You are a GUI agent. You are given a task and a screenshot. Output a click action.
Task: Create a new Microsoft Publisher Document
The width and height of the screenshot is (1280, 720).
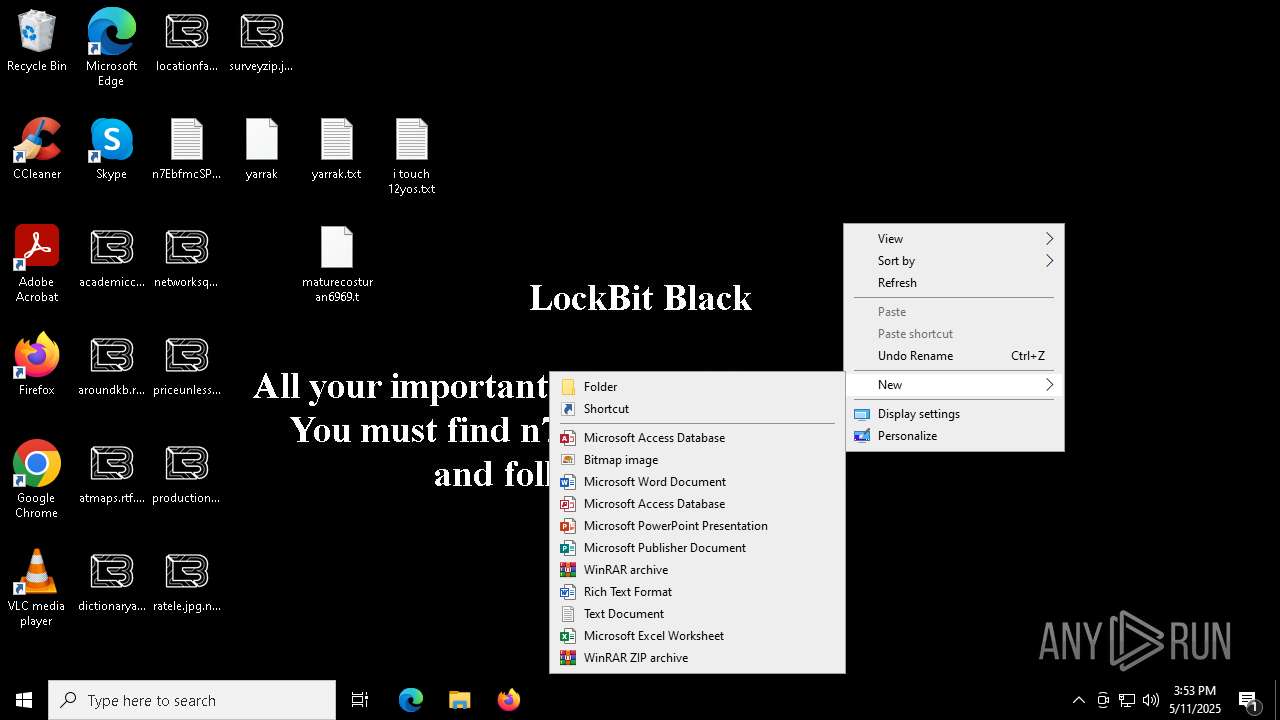(x=697, y=548)
